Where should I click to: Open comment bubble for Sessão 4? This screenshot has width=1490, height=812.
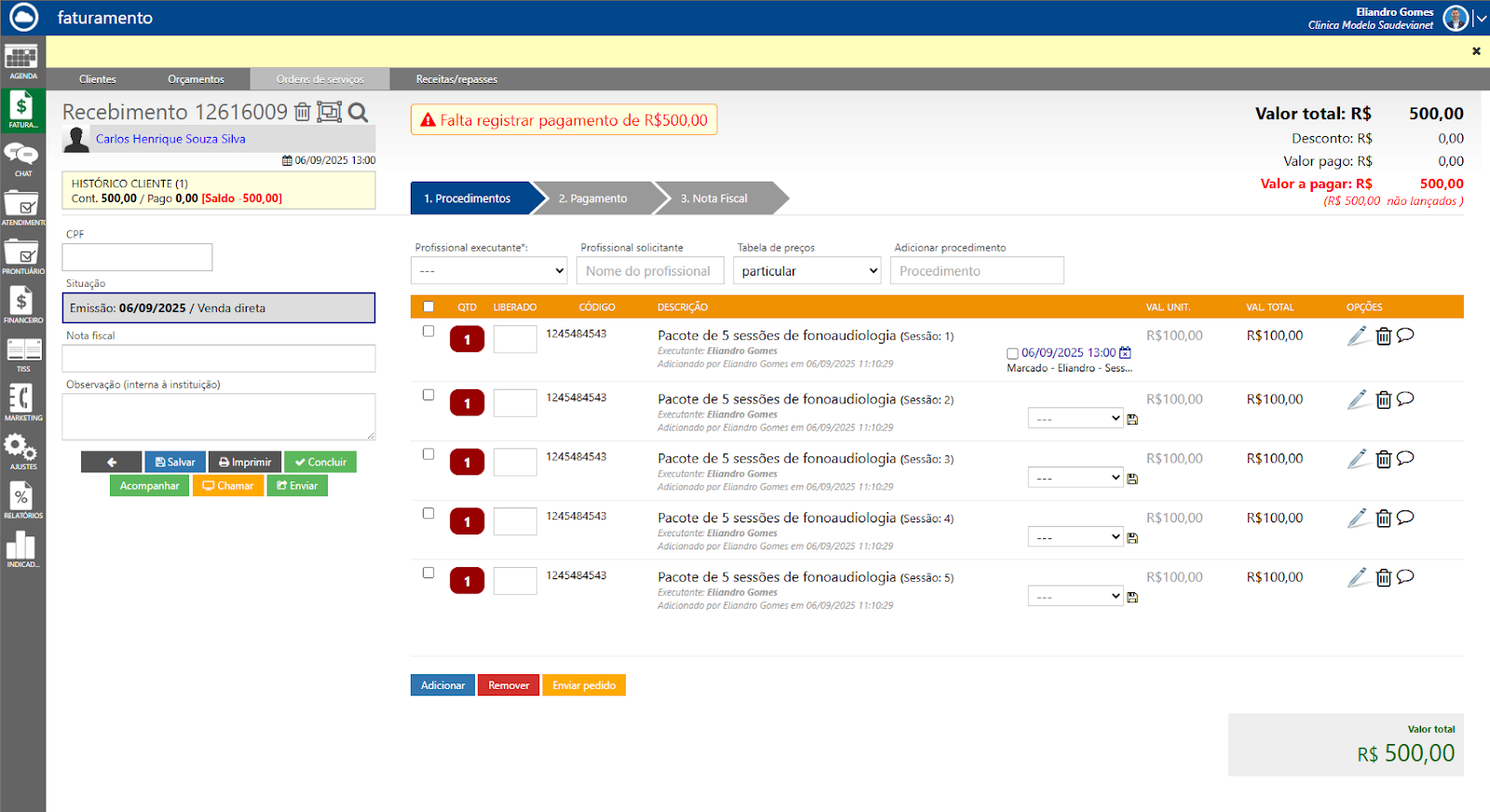pyautogui.click(x=1405, y=518)
